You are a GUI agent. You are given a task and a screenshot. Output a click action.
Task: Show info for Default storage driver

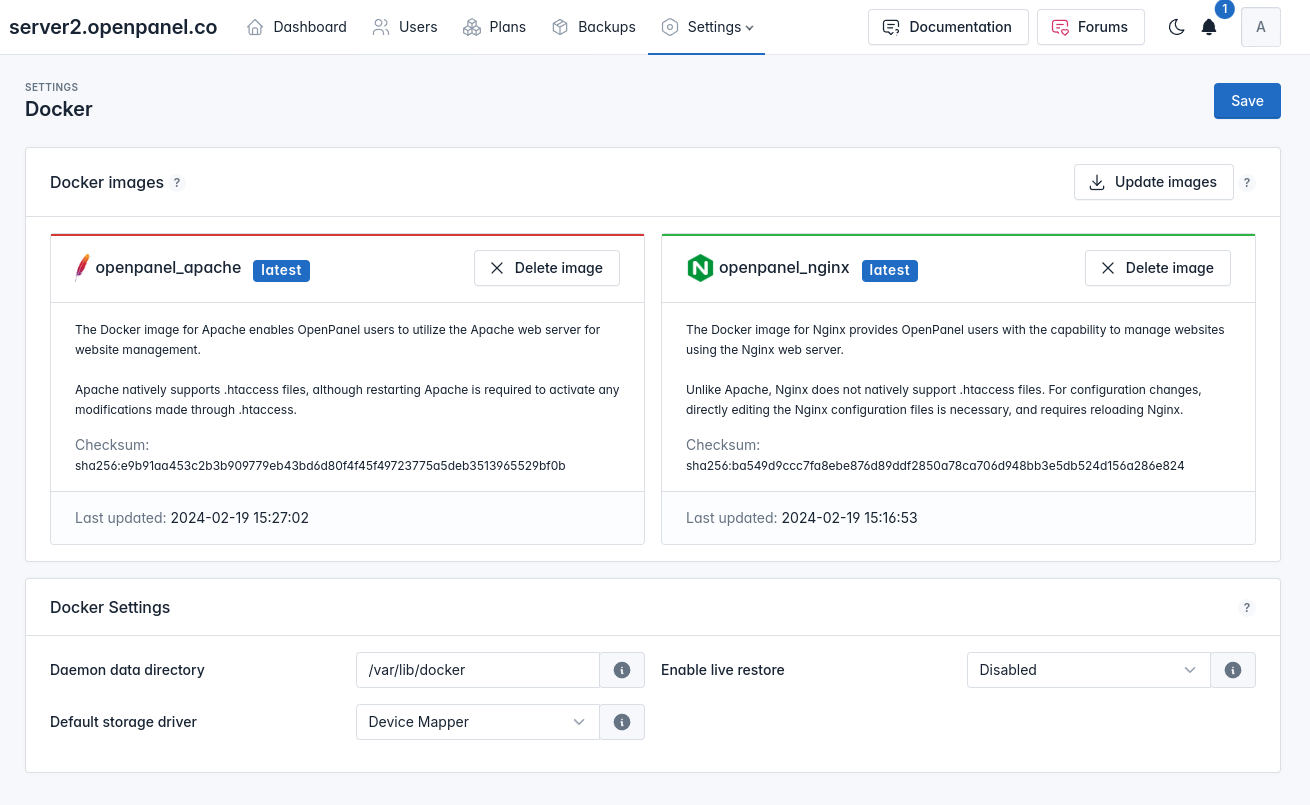(622, 722)
